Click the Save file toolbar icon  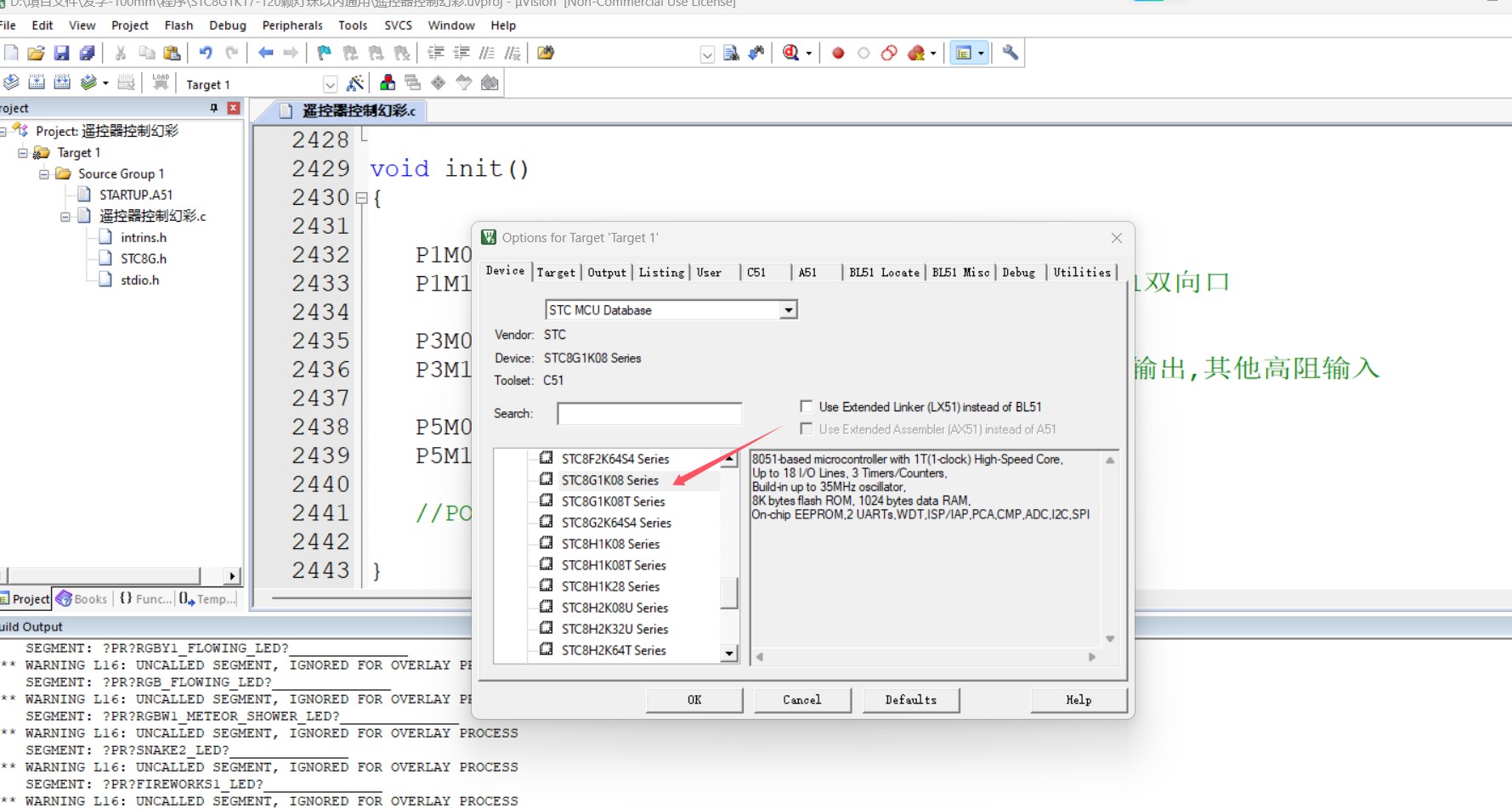61,54
